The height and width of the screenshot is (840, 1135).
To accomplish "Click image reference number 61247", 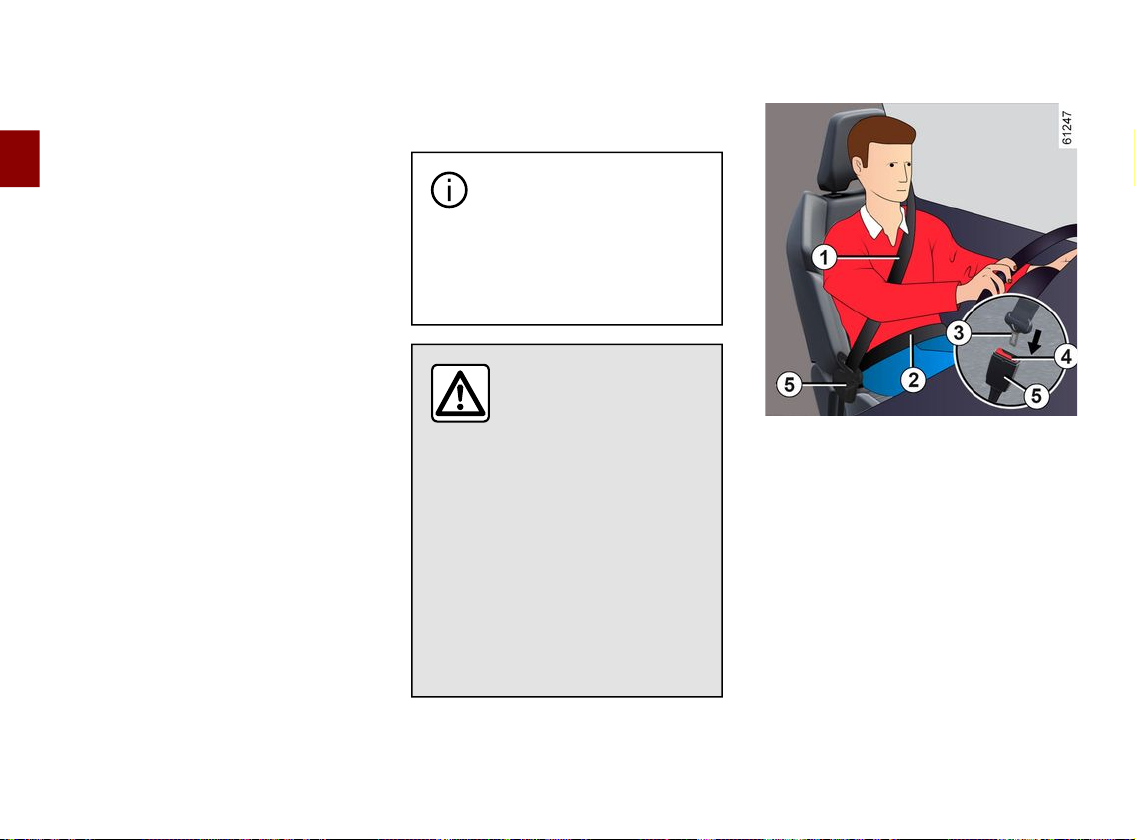I will click(1067, 127).
